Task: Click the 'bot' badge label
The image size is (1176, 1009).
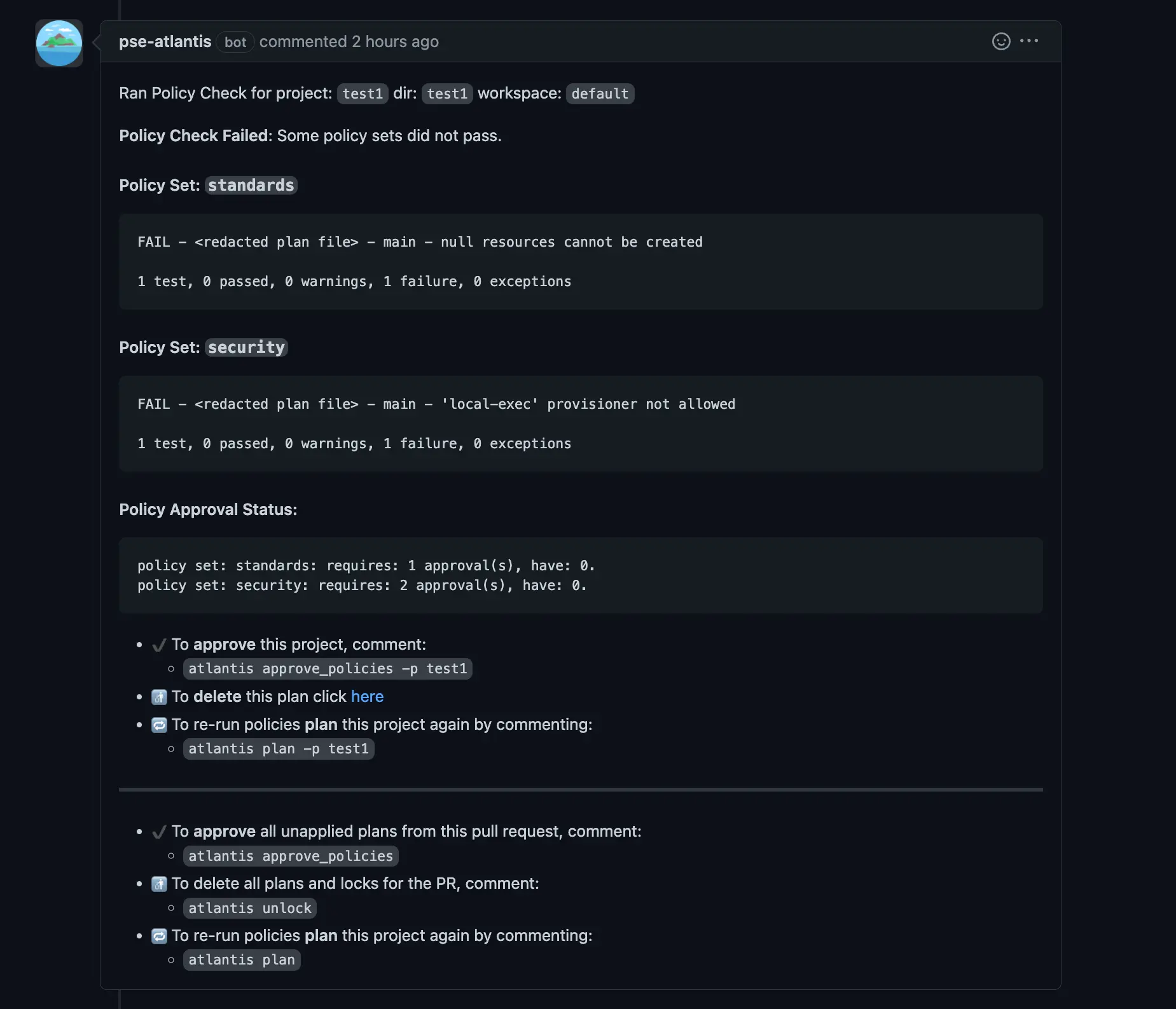Action: (235, 42)
